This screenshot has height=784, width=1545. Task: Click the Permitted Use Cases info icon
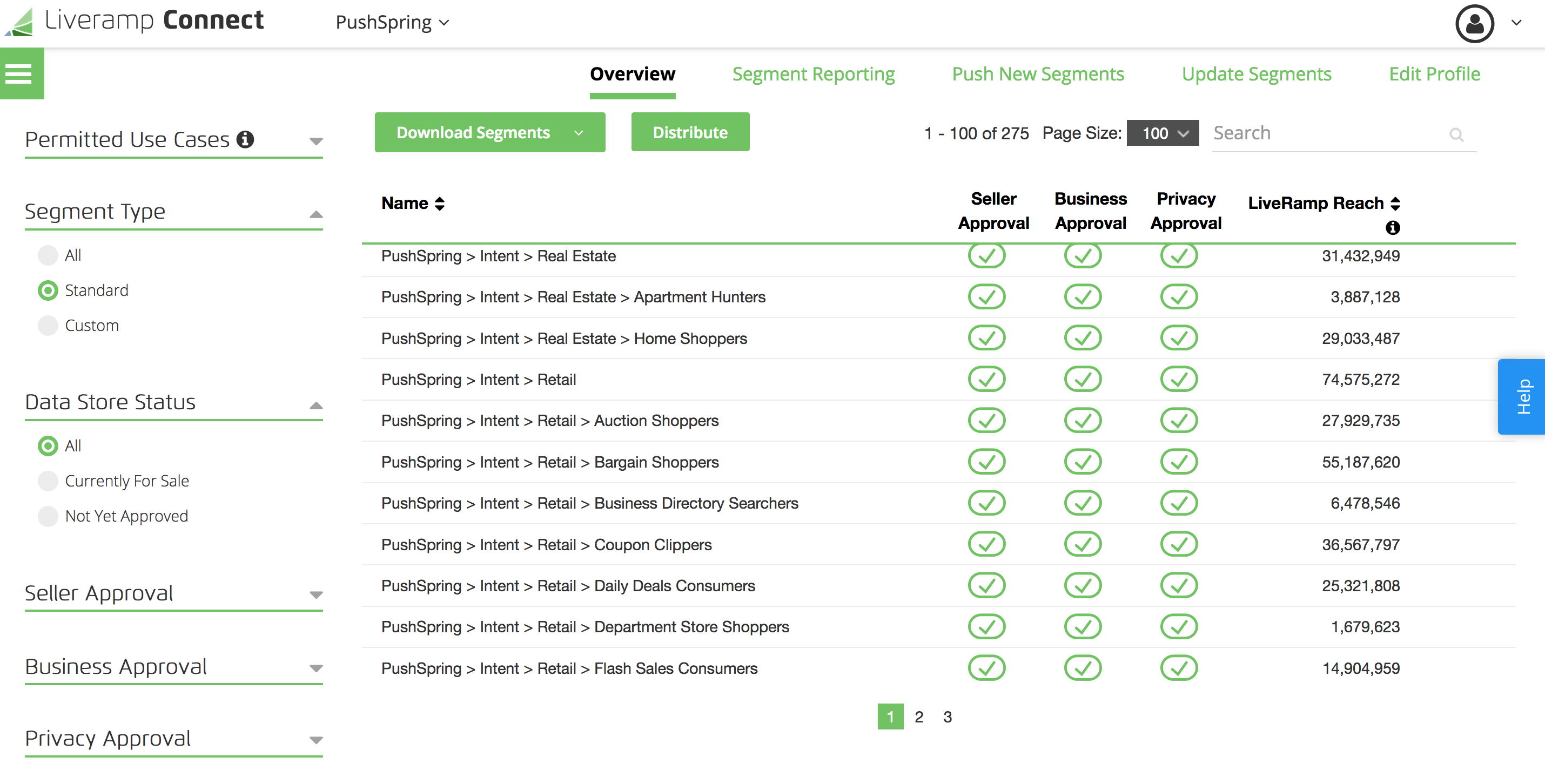coord(245,139)
